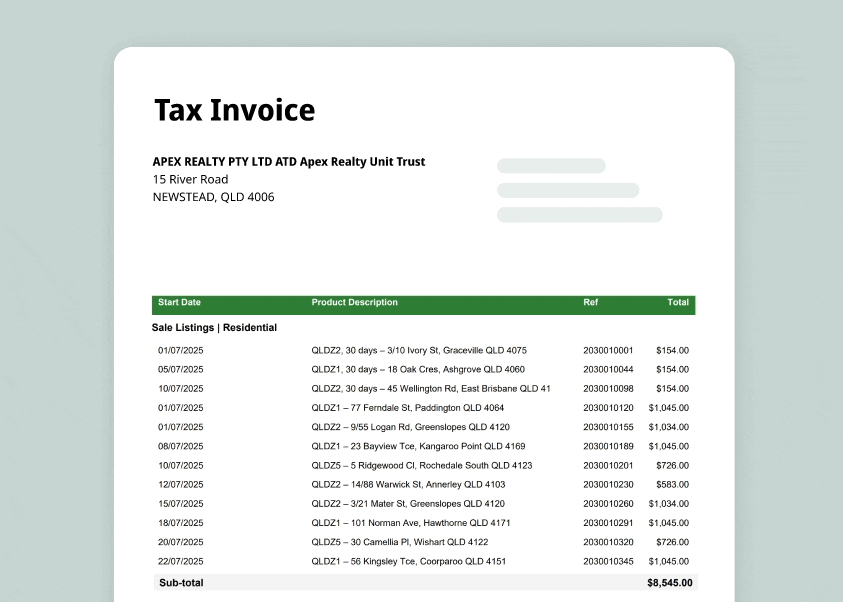
Task: Click the $583.00 total amount
Action: (673, 484)
